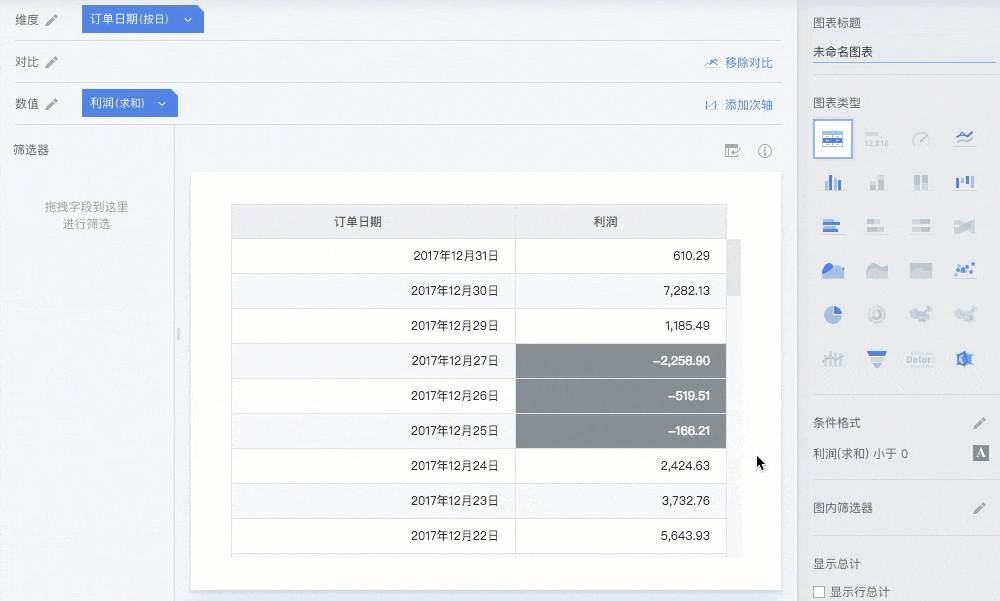Enable 显示行总计 checkbox
The width and height of the screenshot is (1000, 601).
[819, 591]
